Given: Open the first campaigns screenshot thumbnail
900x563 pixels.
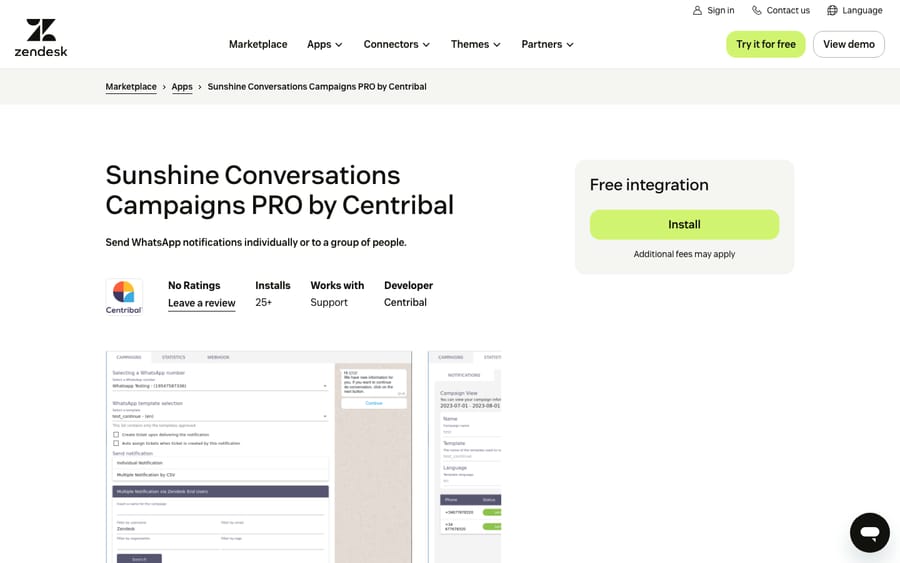Looking at the screenshot, I should tap(259, 457).
